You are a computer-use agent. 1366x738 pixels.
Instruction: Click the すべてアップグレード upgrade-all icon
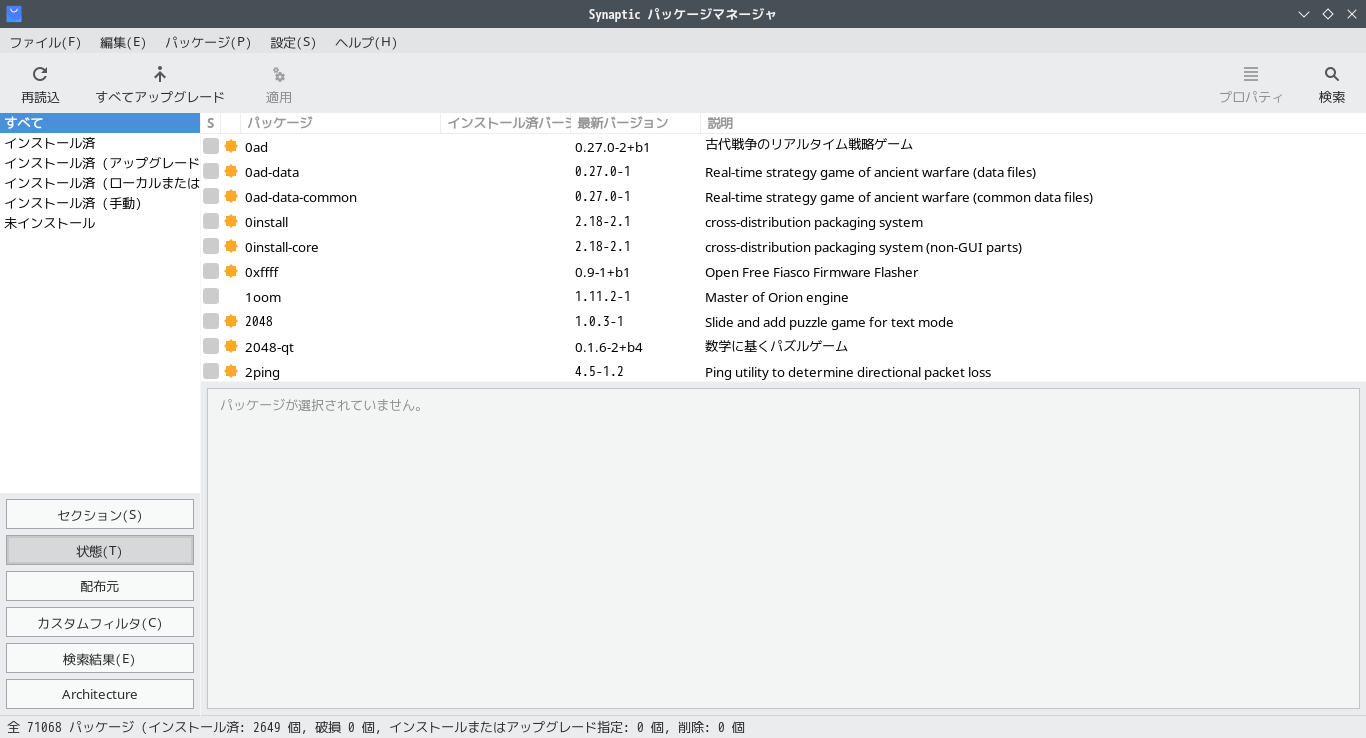pyautogui.click(x=160, y=74)
